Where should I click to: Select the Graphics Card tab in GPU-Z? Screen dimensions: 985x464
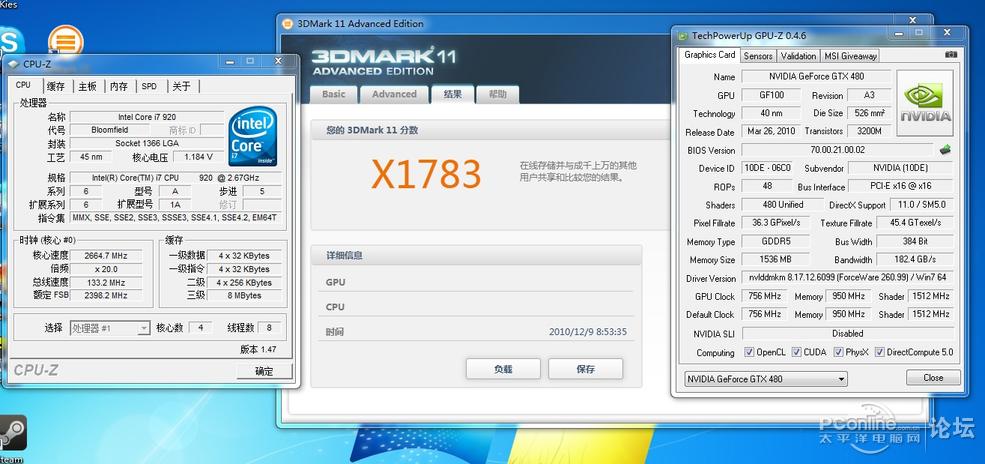710,55
